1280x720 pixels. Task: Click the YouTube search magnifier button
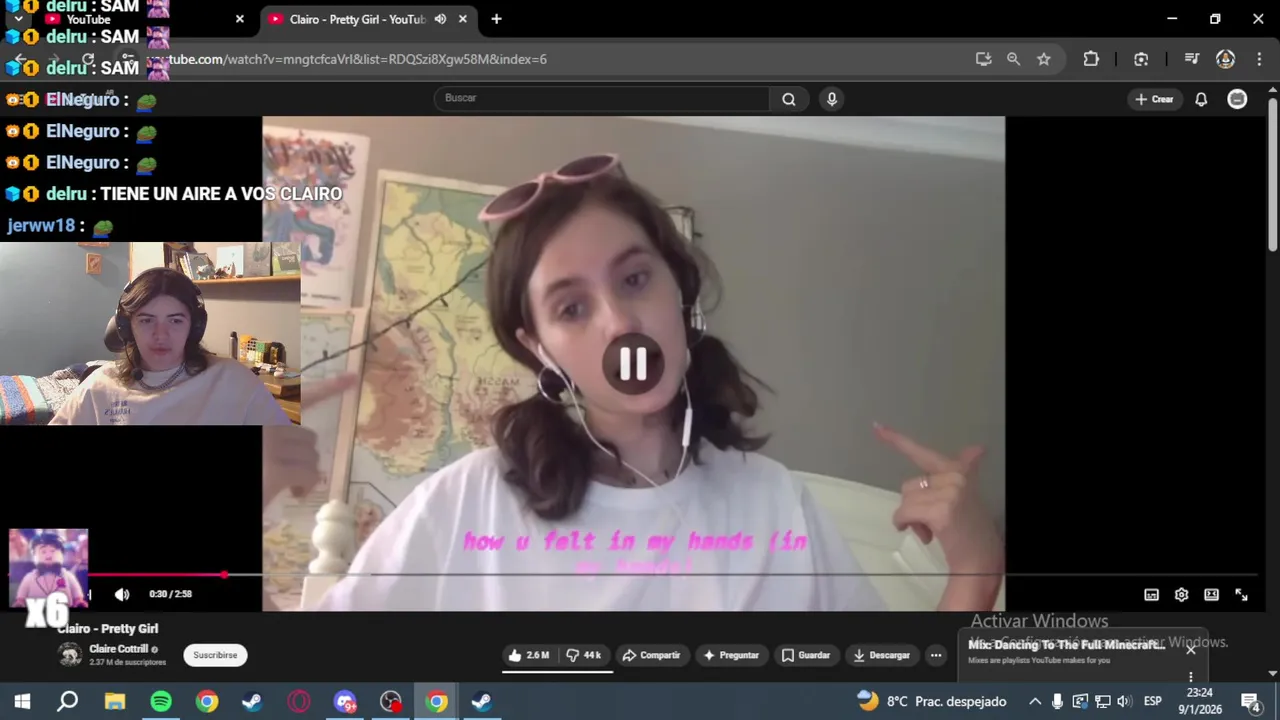coord(789,98)
